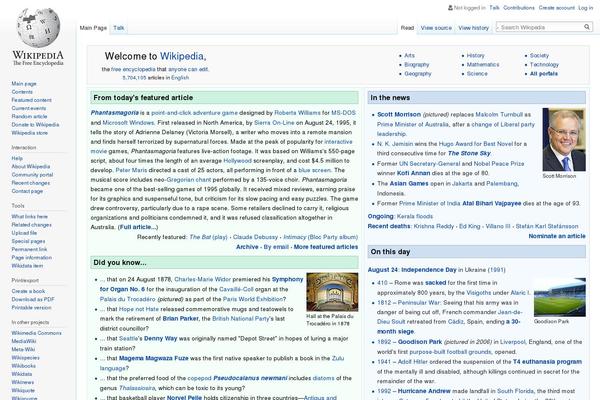This screenshot has width=600, height=400.
Task: Open Kerala floods ongoing link
Action: click(x=415, y=216)
